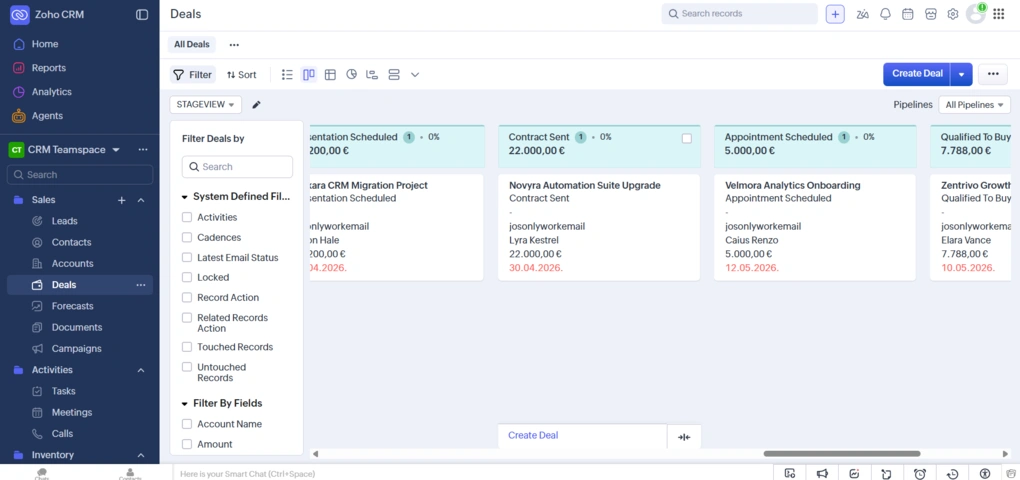Edit the STAGEVIEW with the pencil icon

(256, 105)
